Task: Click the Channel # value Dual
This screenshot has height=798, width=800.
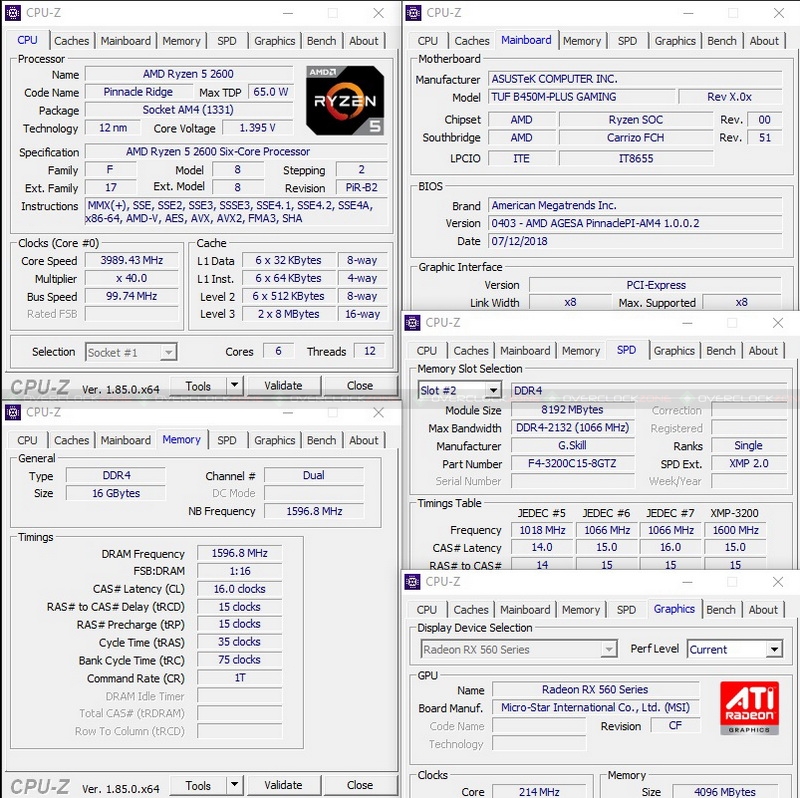Action: click(x=314, y=476)
